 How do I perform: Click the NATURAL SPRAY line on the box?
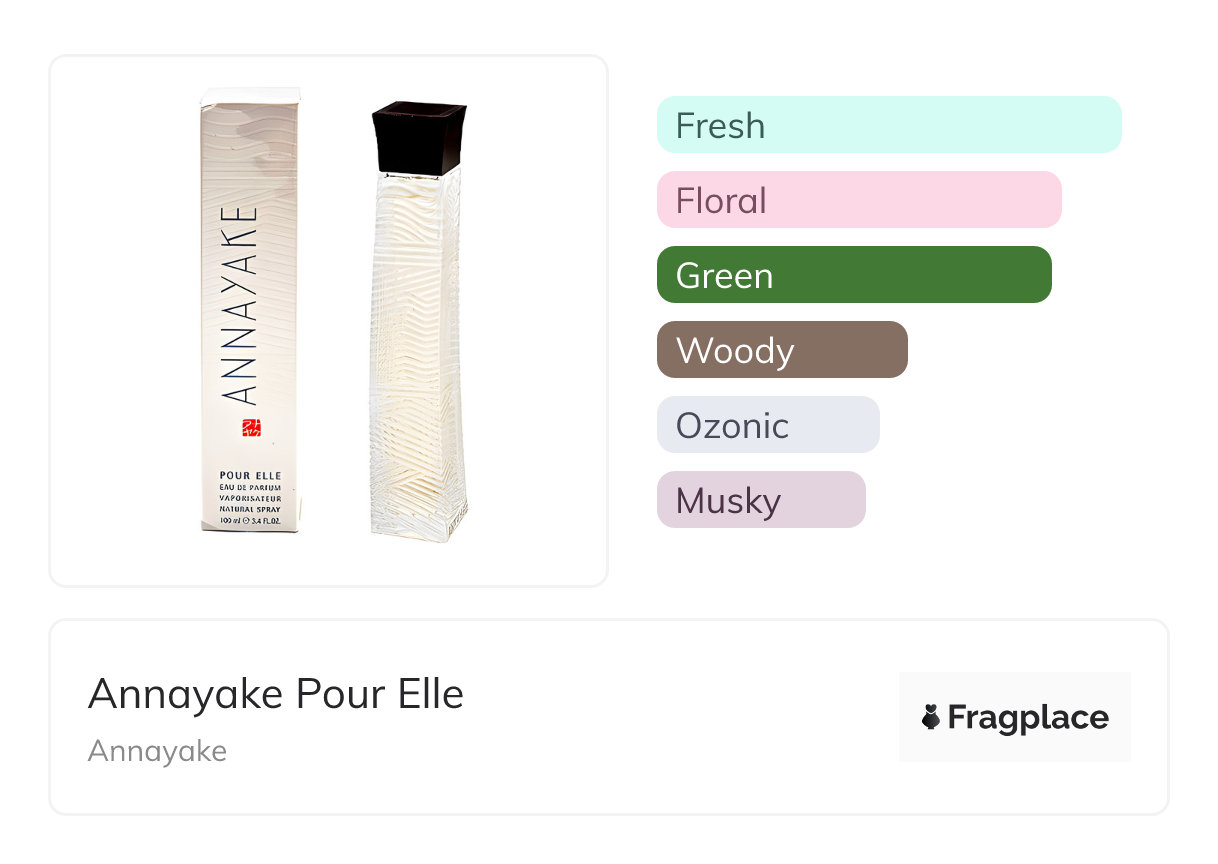click(250, 509)
